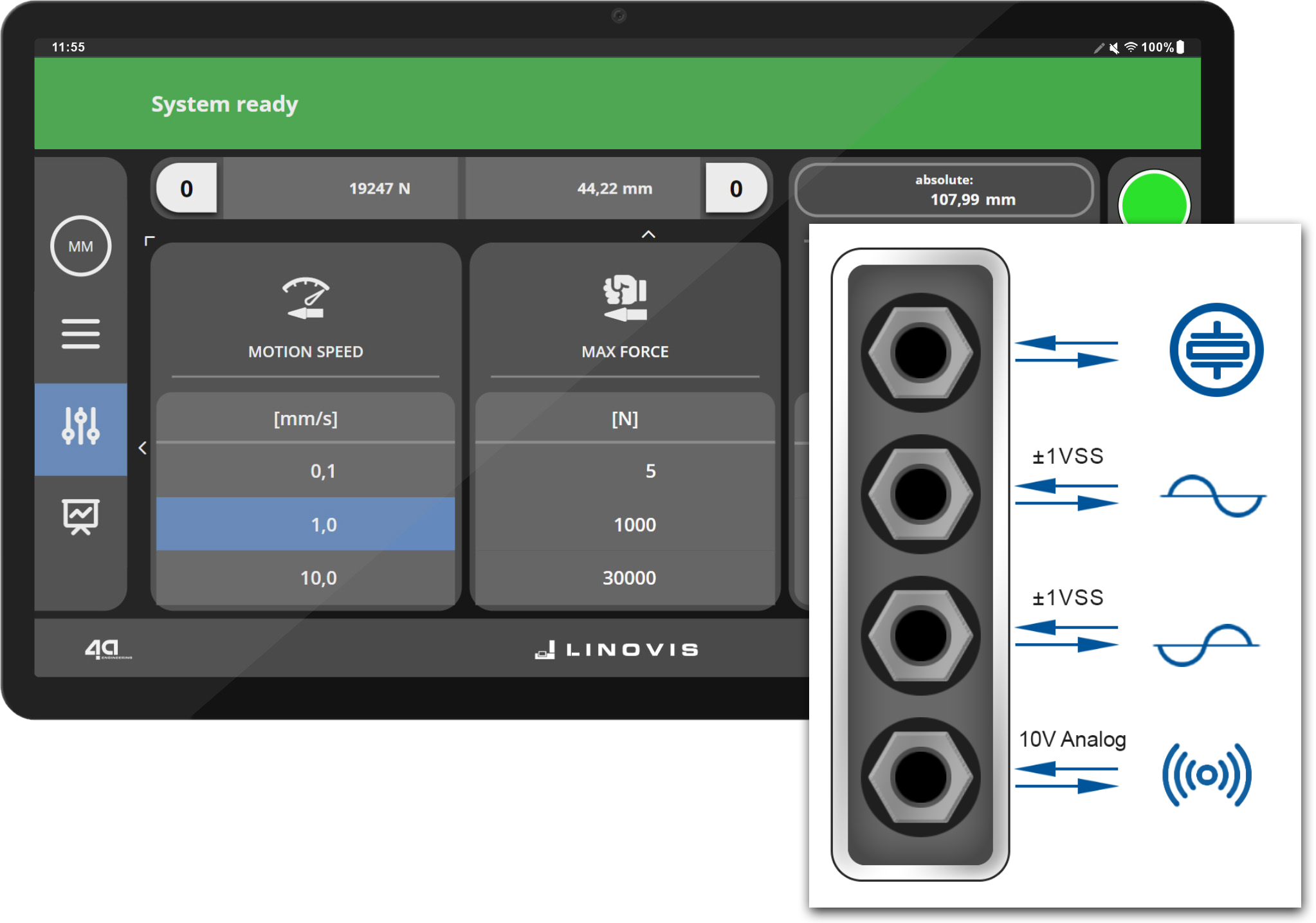
Task: Select the sliders settings sidebar icon
Action: pos(80,426)
